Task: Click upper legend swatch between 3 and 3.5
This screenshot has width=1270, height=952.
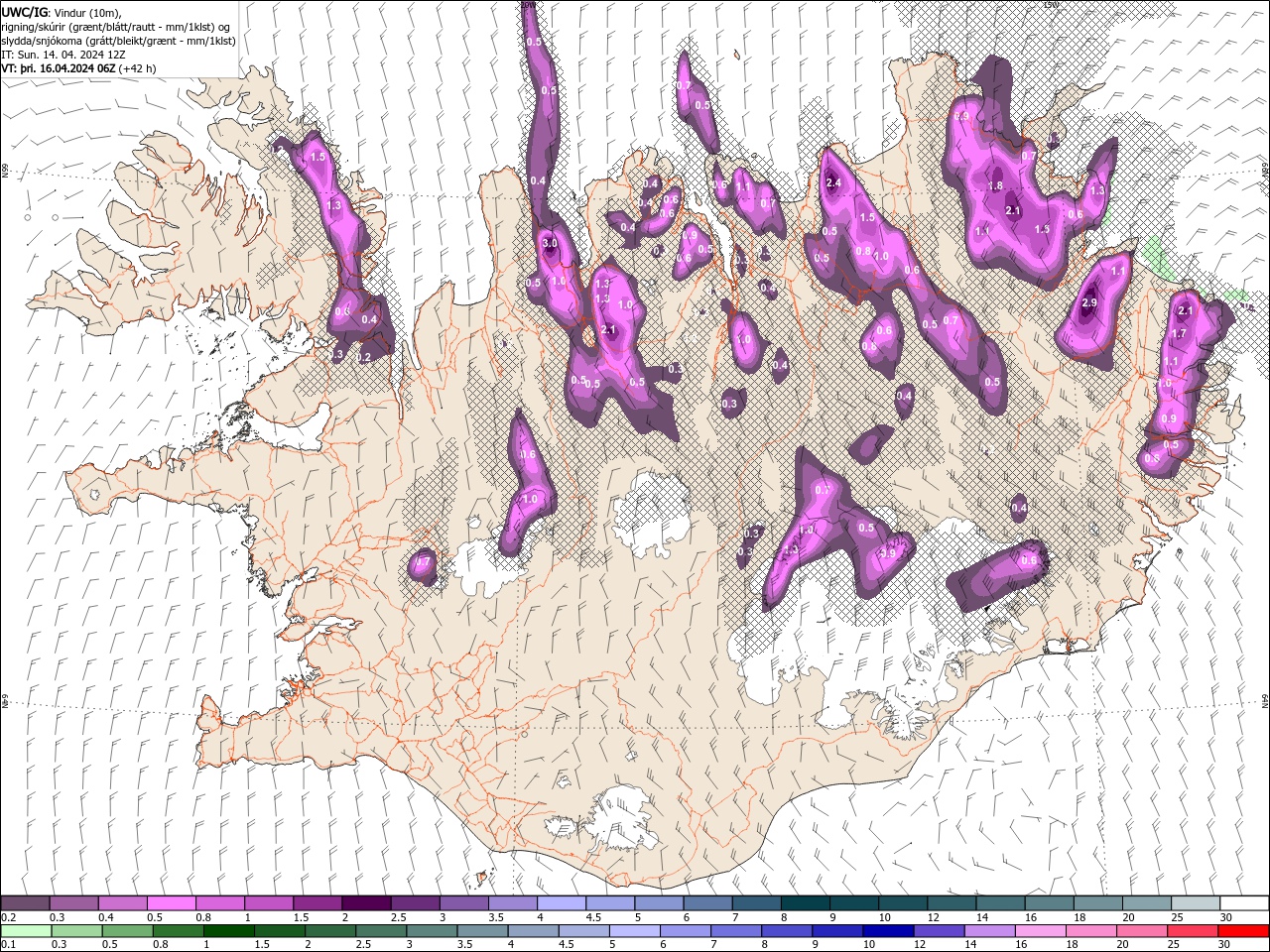Action: click(x=463, y=902)
